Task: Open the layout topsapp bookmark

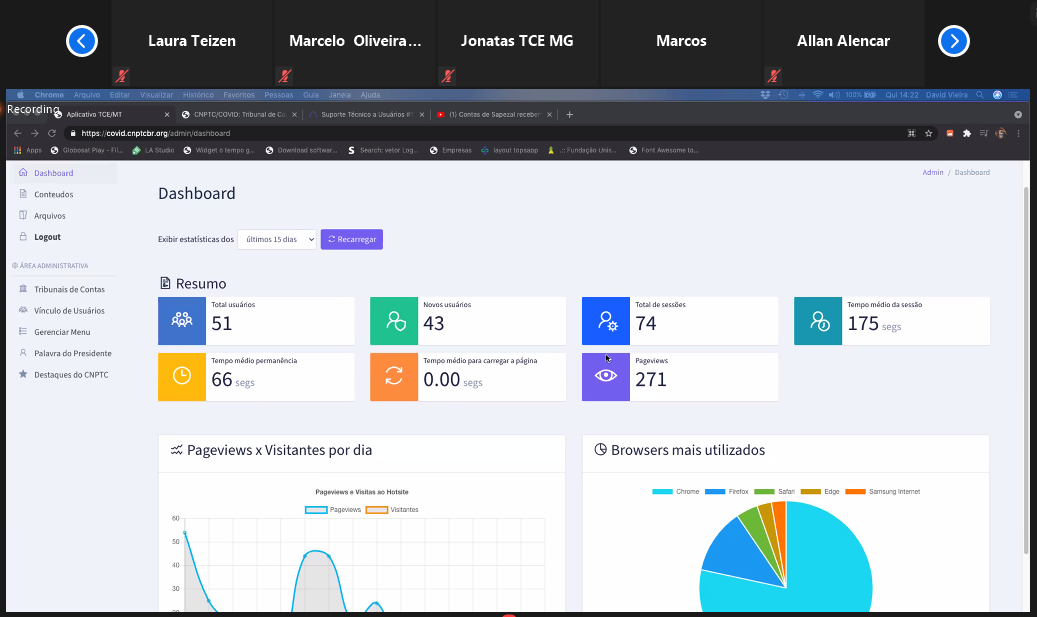Action: [509, 151]
